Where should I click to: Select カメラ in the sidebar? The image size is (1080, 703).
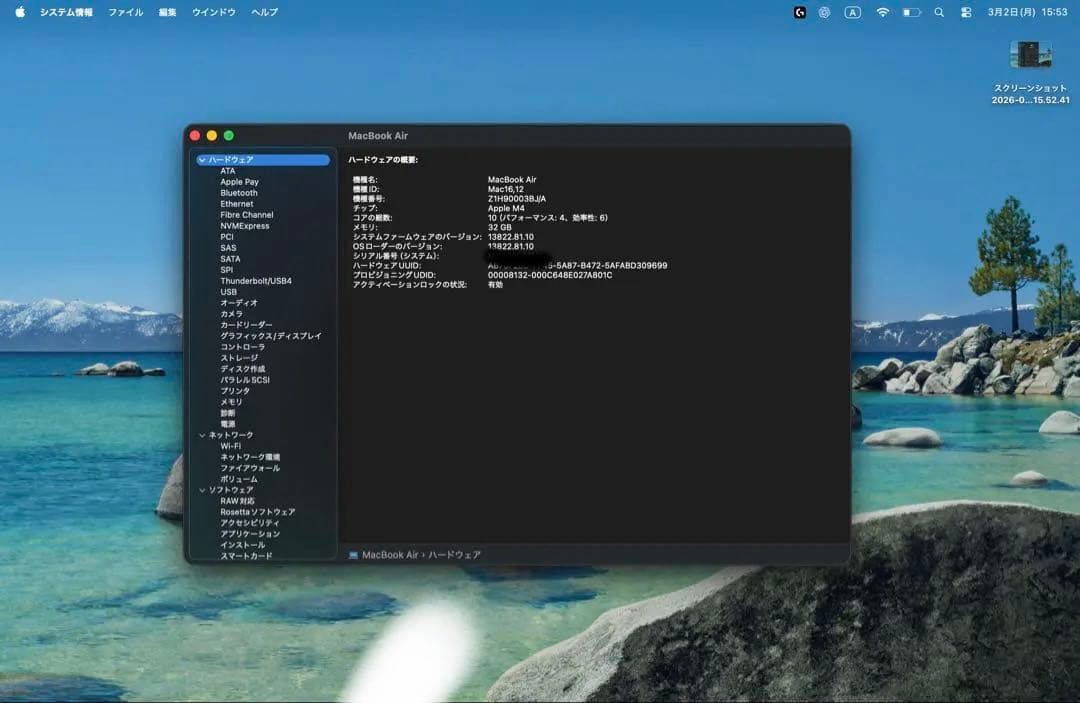point(231,314)
